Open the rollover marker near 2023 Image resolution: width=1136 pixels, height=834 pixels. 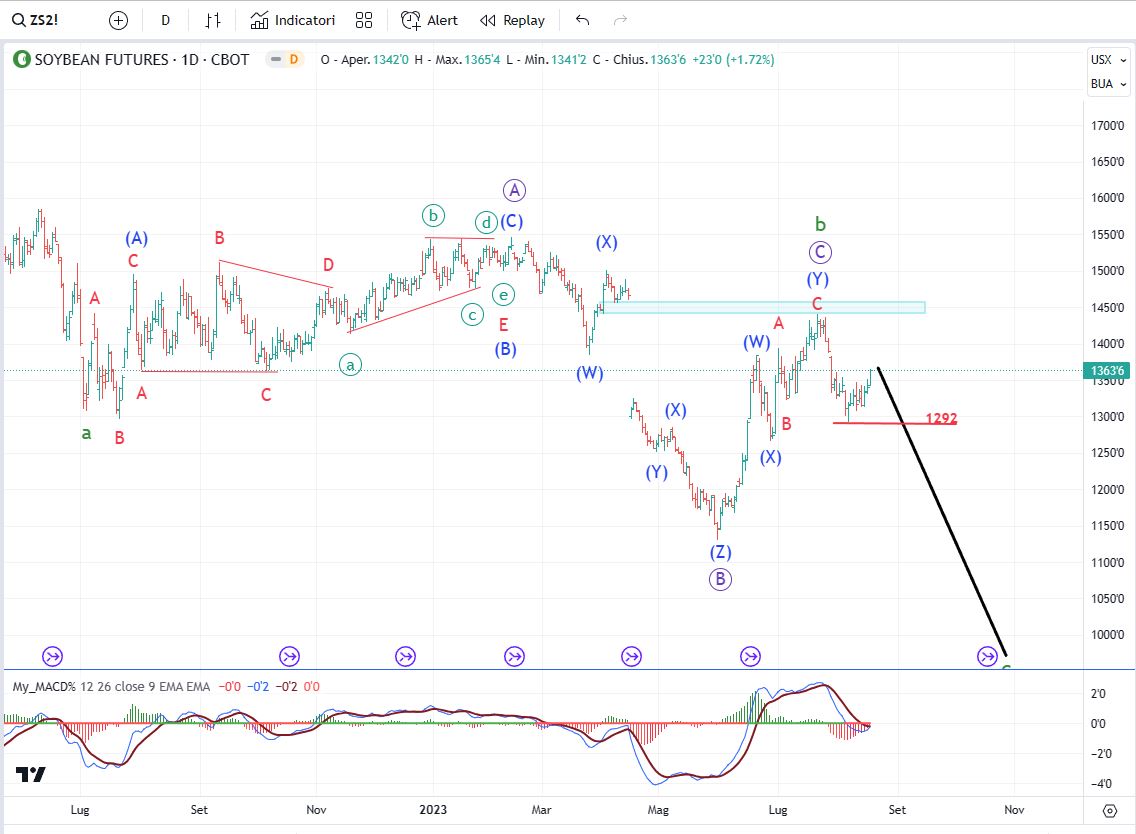[x=405, y=656]
